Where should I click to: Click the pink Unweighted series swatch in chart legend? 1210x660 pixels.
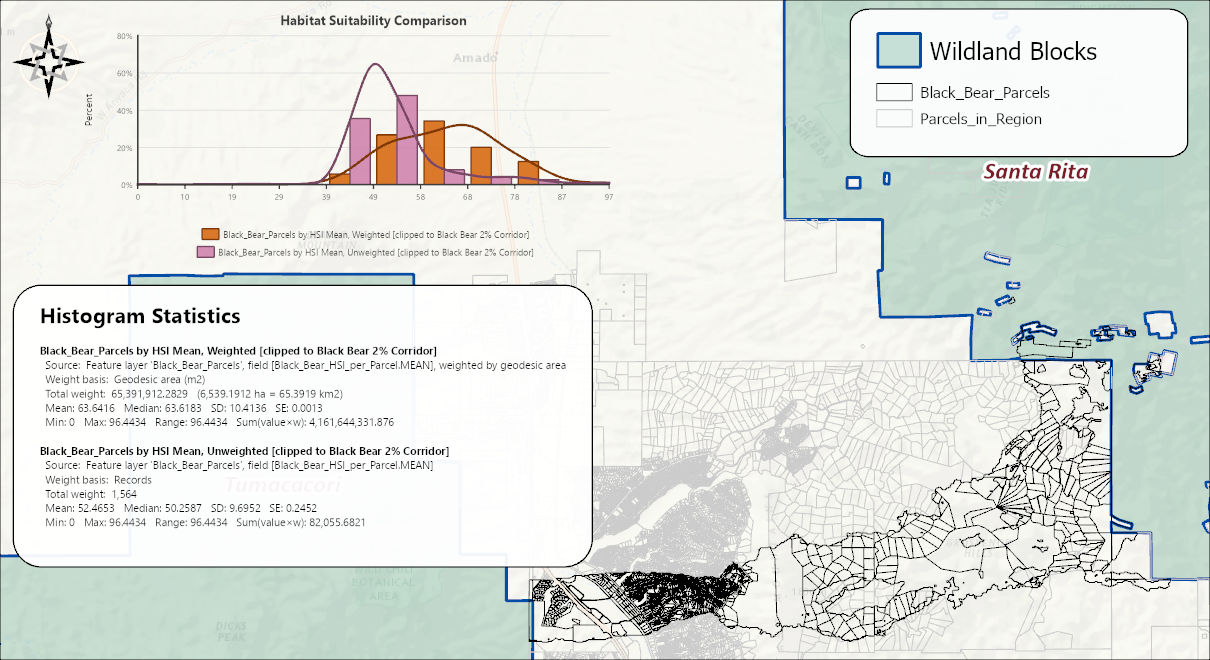205,253
